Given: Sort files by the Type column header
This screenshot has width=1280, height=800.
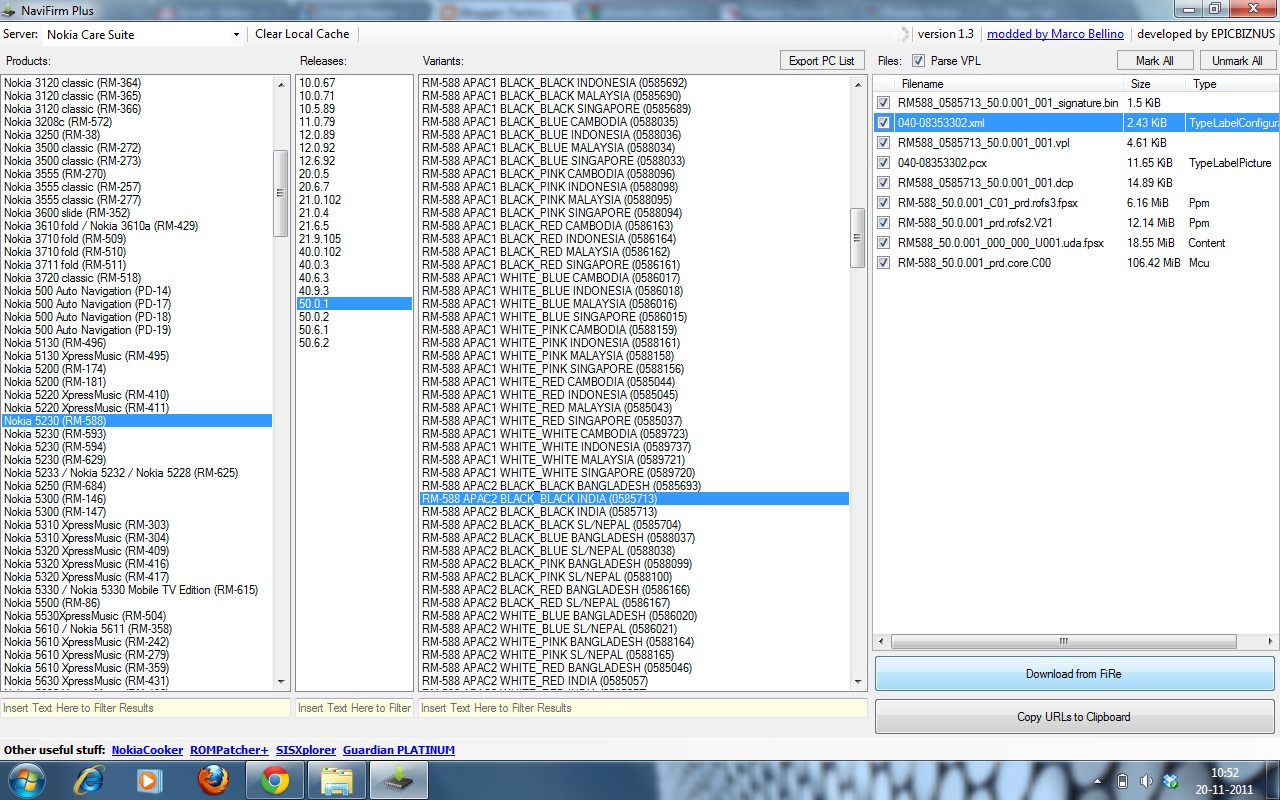Looking at the screenshot, I should pyautogui.click(x=1230, y=84).
